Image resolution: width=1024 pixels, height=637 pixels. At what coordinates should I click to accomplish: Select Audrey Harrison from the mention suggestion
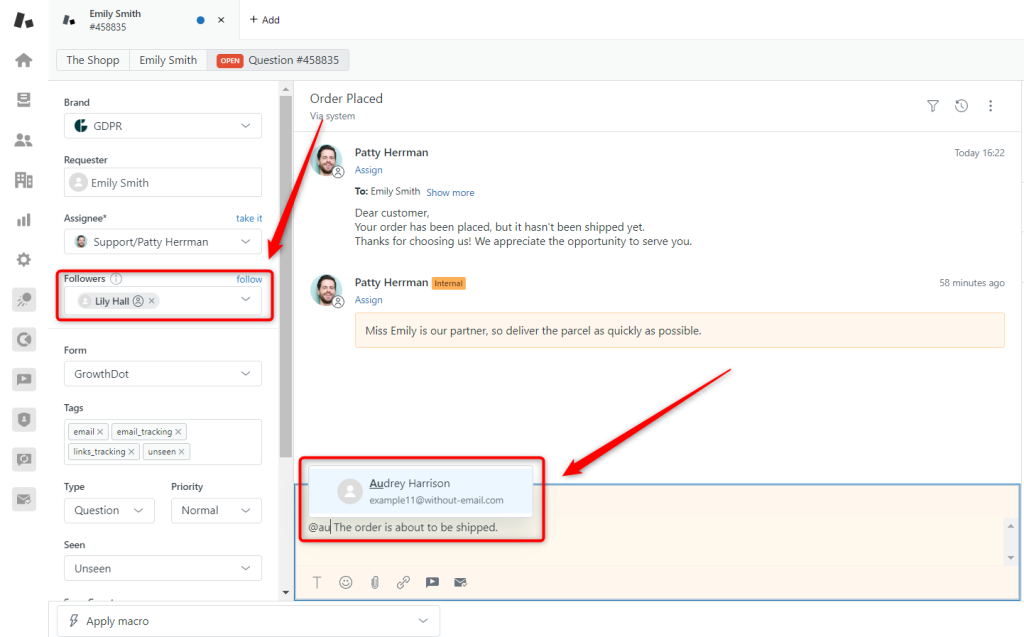421,490
